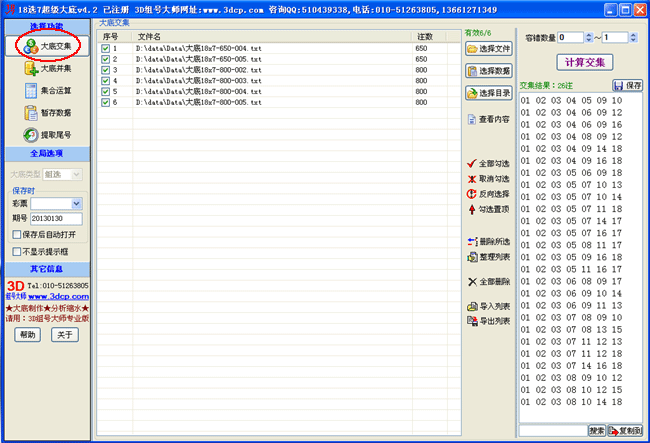Image resolution: width=650 pixels, height=443 pixels.
Task: Uncheck the checkbox for file row 1
Action: (106, 48)
